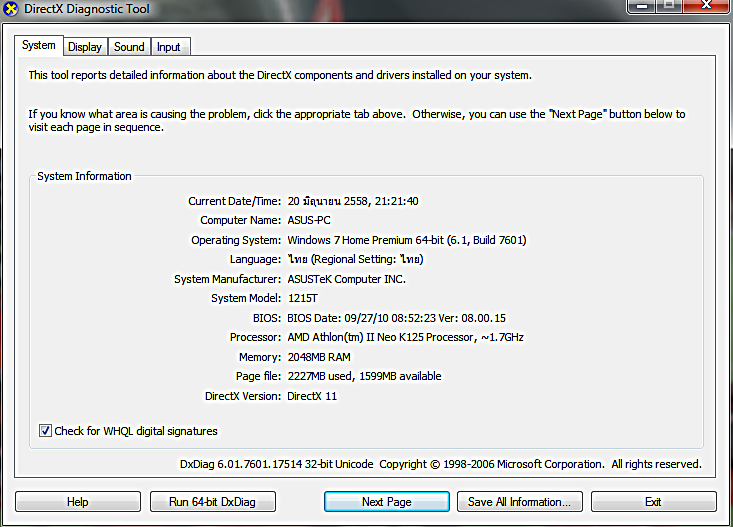Switch to the Sound tab

tap(129, 47)
